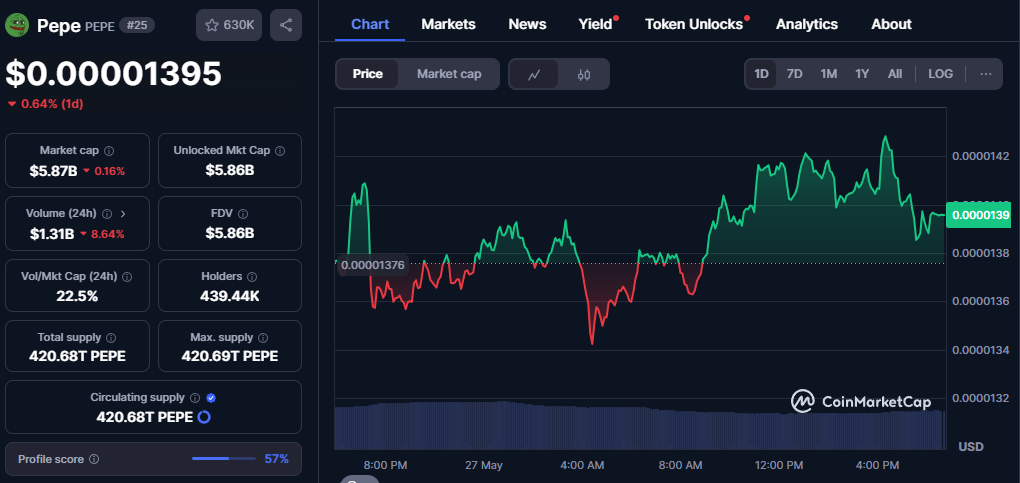This screenshot has height=483, width=1020.
Task: Set chart range to All
Action: coord(895,74)
